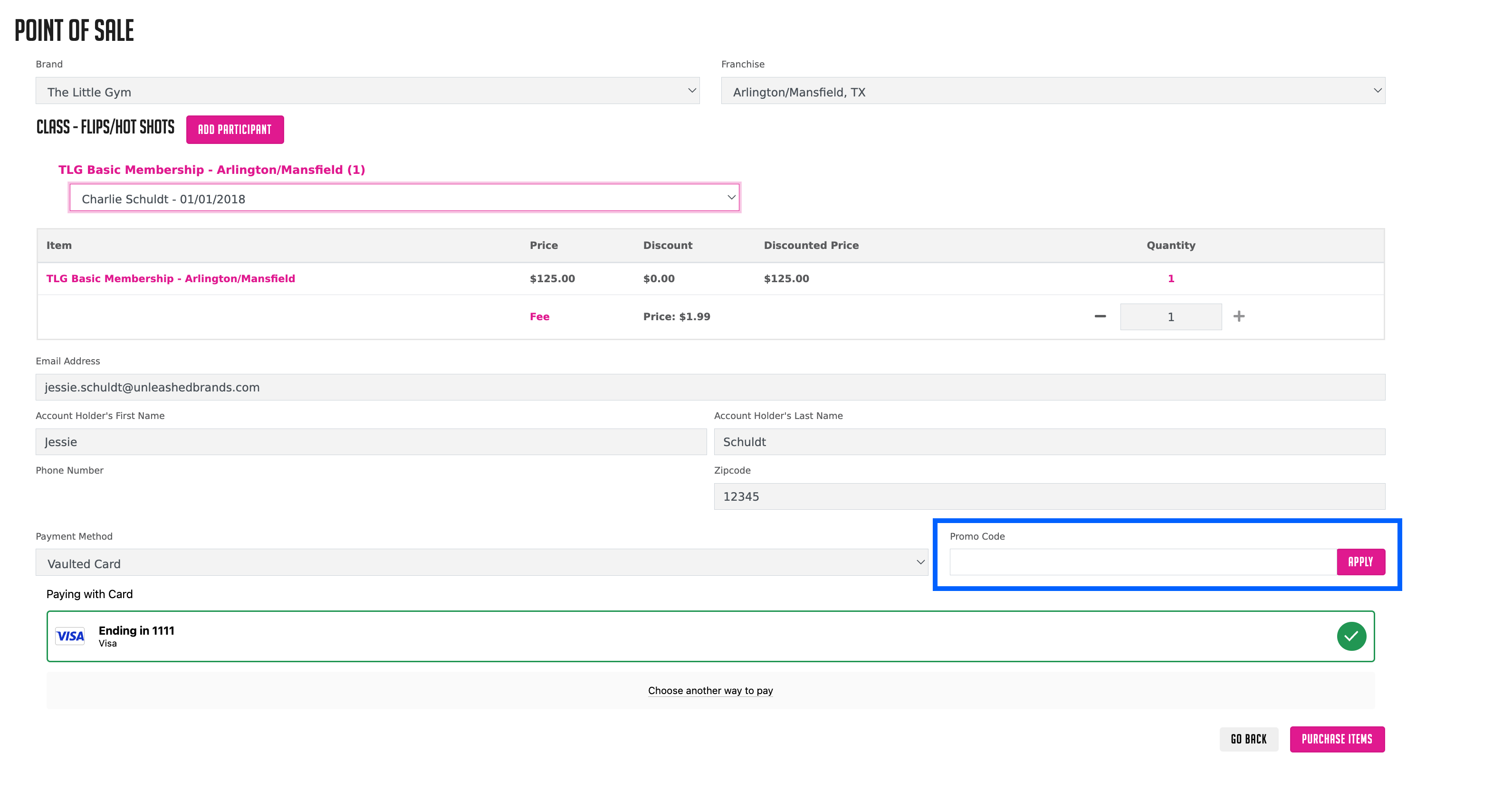Open the participant Charlie Schuldt dropdown
The width and height of the screenshot is (1512, 800).
(x=404, y=199)
